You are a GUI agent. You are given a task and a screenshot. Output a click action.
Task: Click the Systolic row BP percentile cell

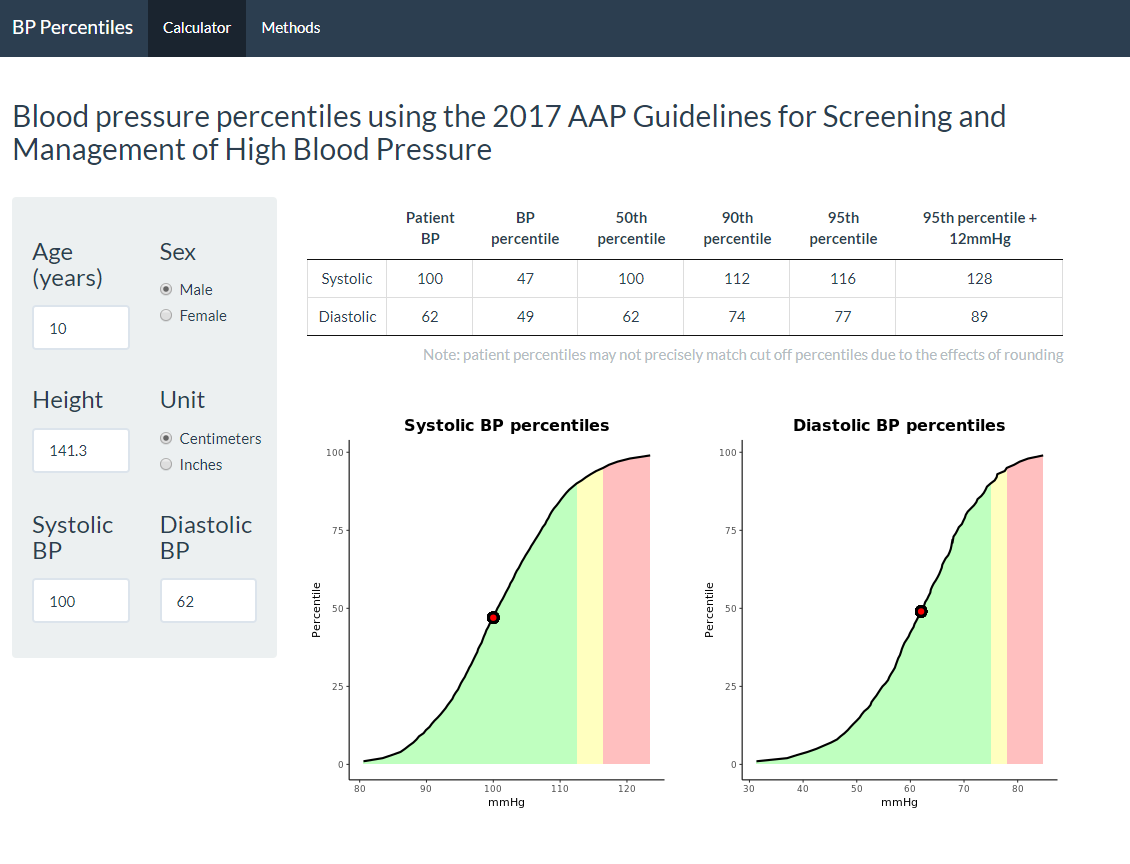click(x=525, y=279)
